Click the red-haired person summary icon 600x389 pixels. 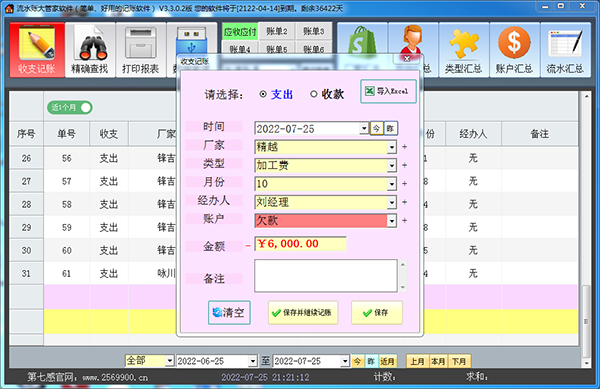413,40
